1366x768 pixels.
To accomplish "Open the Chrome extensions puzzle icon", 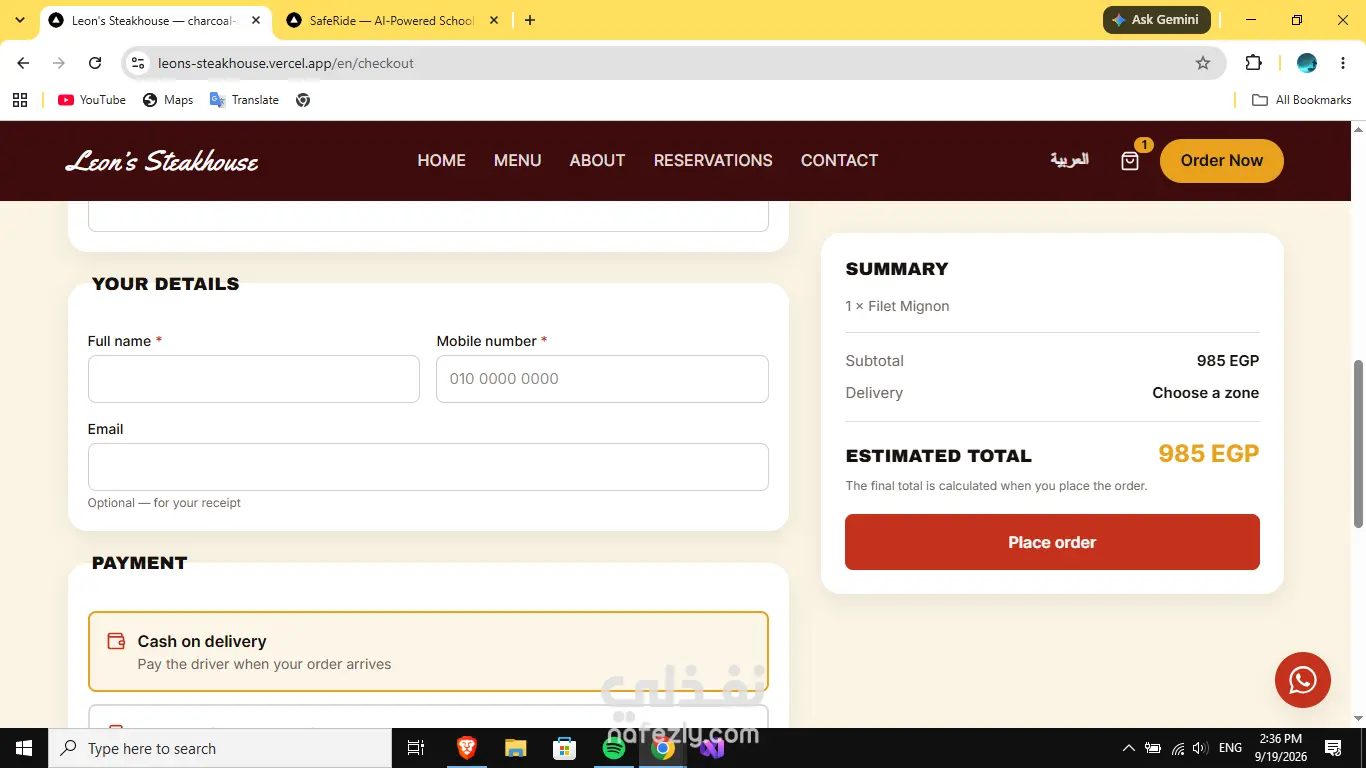I will (1253, 63).
